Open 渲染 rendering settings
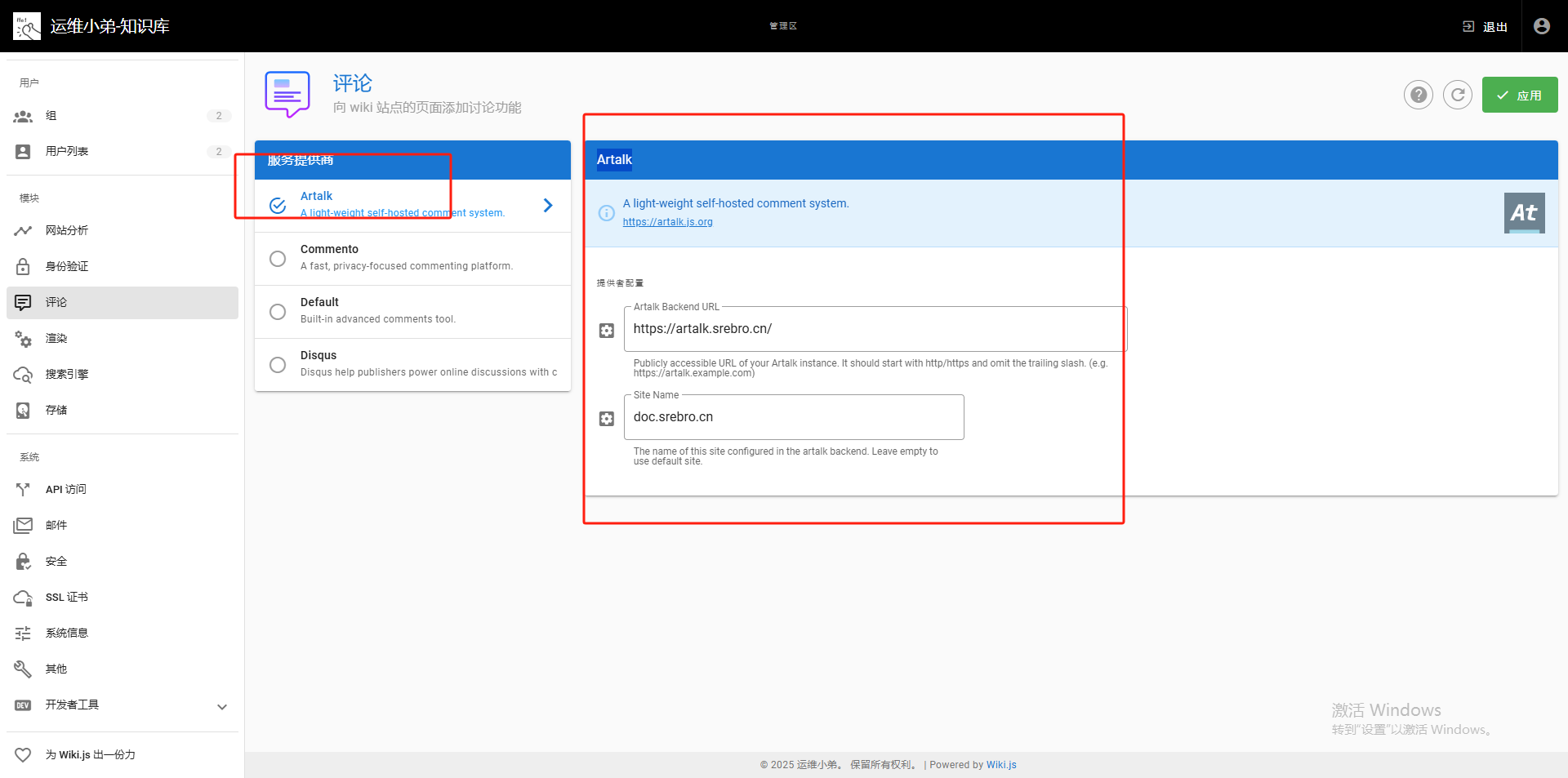This screenshot has height=778, width=1568. click(x=122, y=339)
